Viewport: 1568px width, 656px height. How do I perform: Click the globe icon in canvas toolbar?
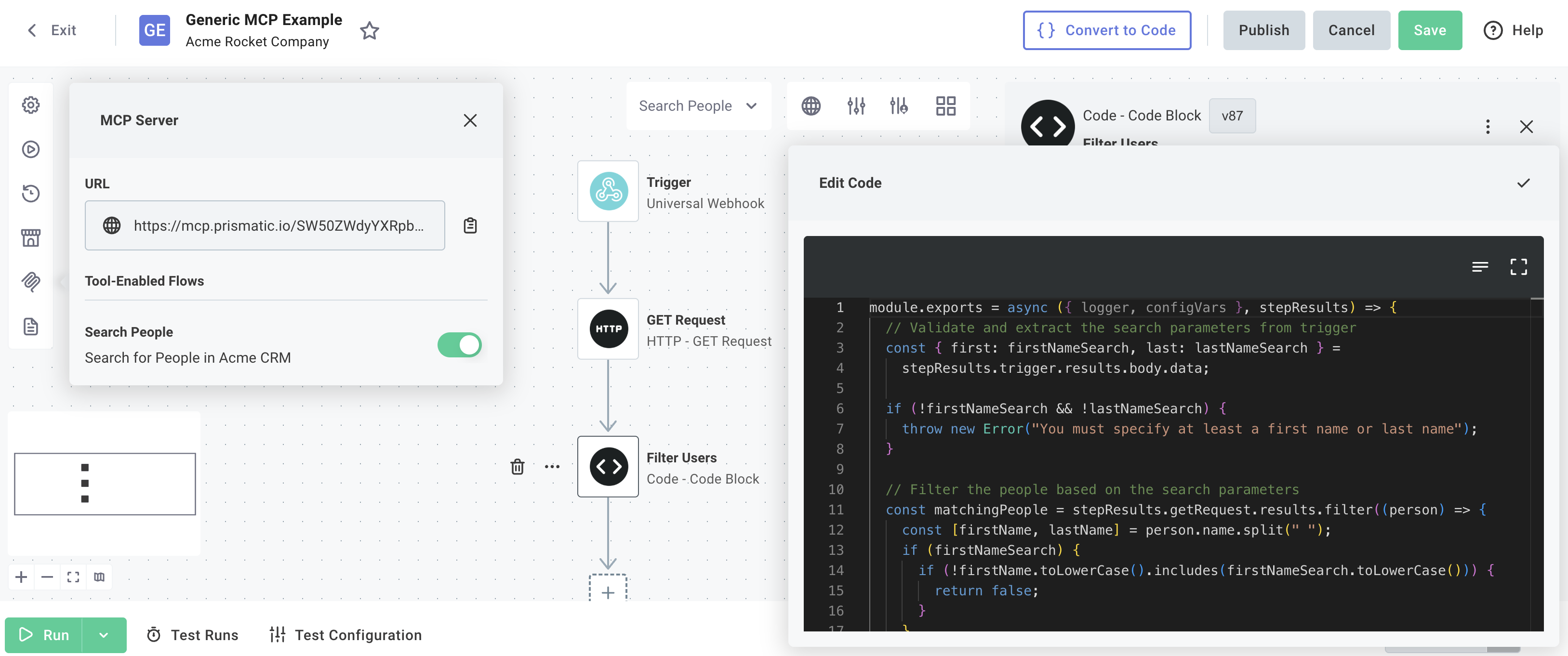pyautogui.click(x=811, y=106)
